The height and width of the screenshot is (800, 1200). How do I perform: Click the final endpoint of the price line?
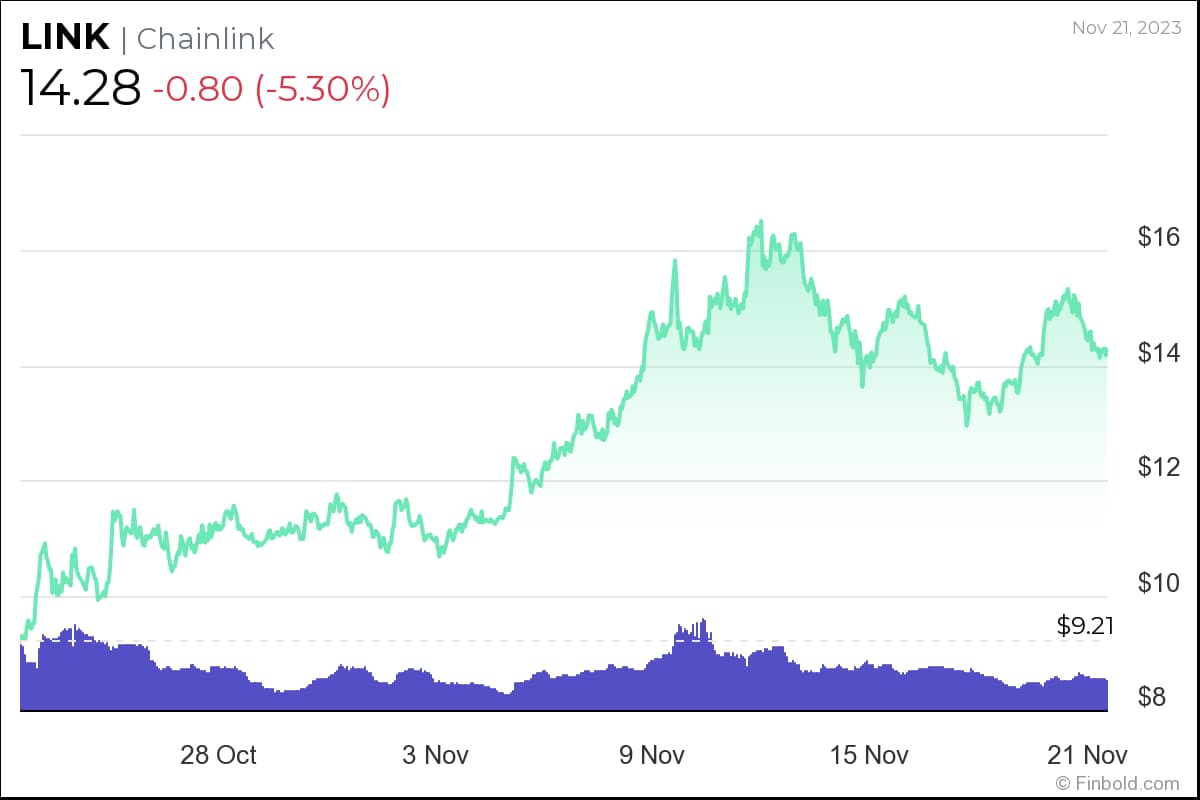point(1106,350)
